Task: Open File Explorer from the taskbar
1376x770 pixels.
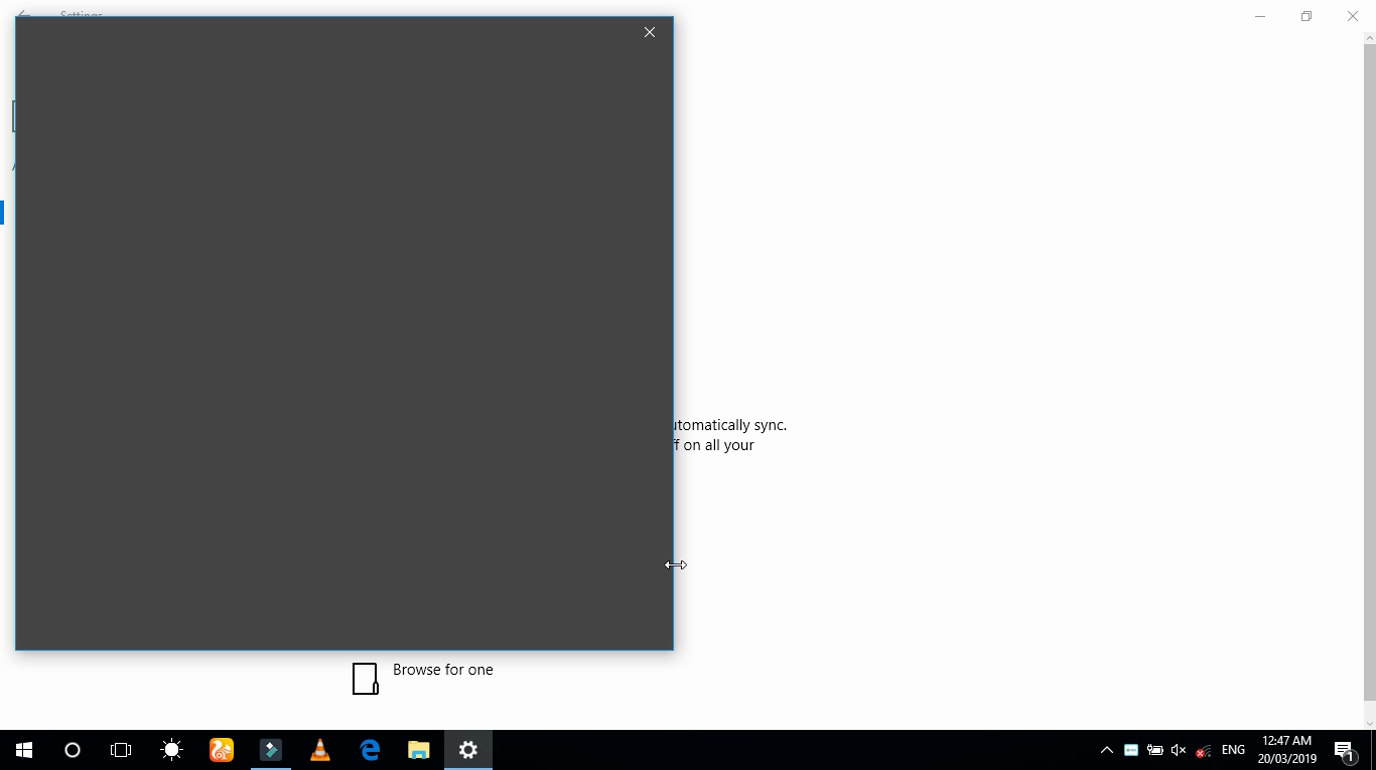Action: pyautogui.click(x=418, y=749)
